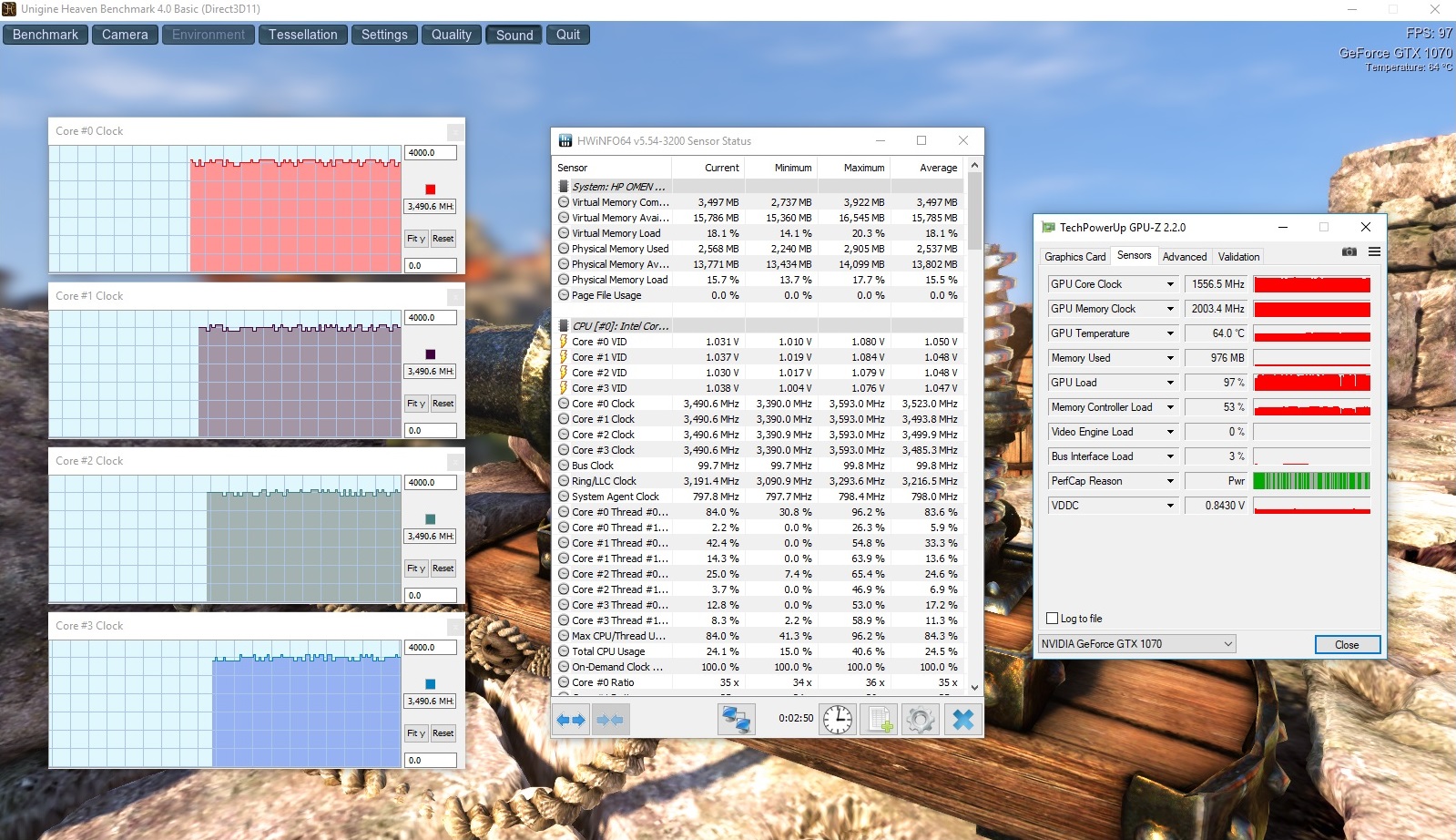Close the Core #3 Clock graph window
The height and width of the screenshot is (840, 1456).
[455, 627]
